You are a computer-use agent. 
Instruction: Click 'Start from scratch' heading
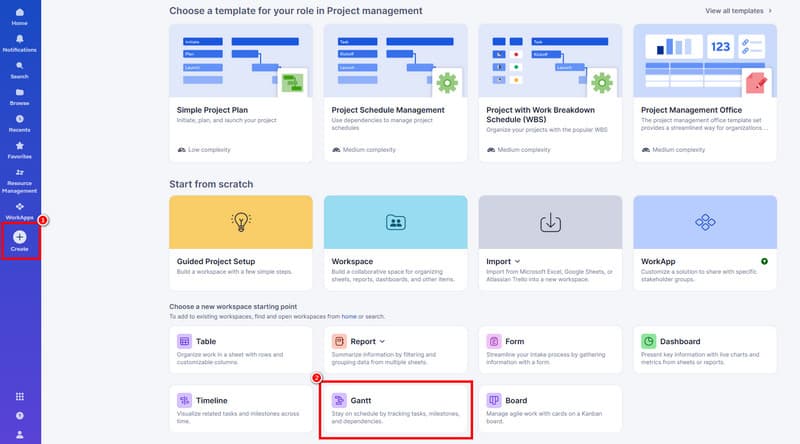[x=211, y=184]
